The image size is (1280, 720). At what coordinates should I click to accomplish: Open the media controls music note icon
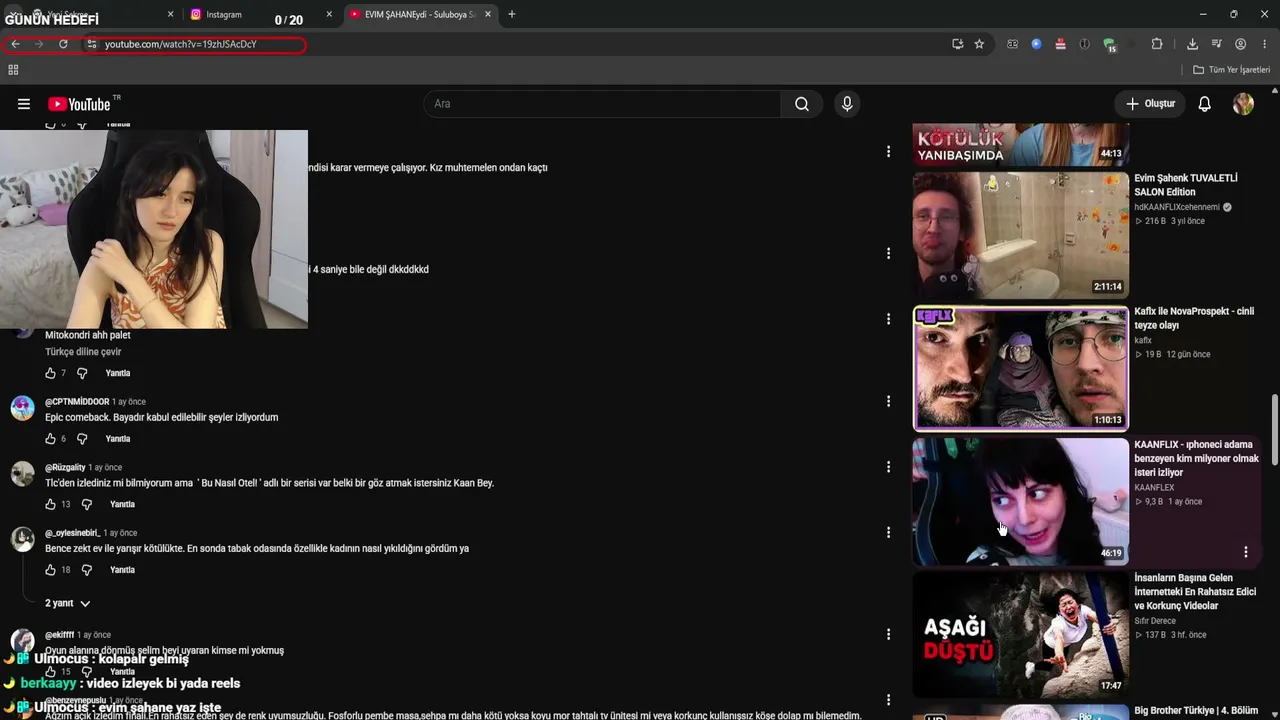(1216, 44)
